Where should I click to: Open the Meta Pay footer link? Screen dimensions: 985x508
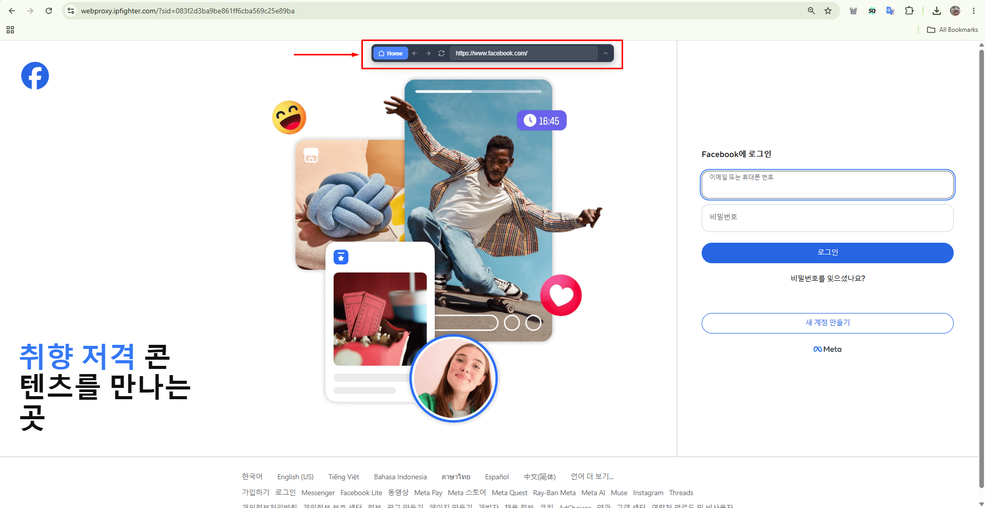428,493
